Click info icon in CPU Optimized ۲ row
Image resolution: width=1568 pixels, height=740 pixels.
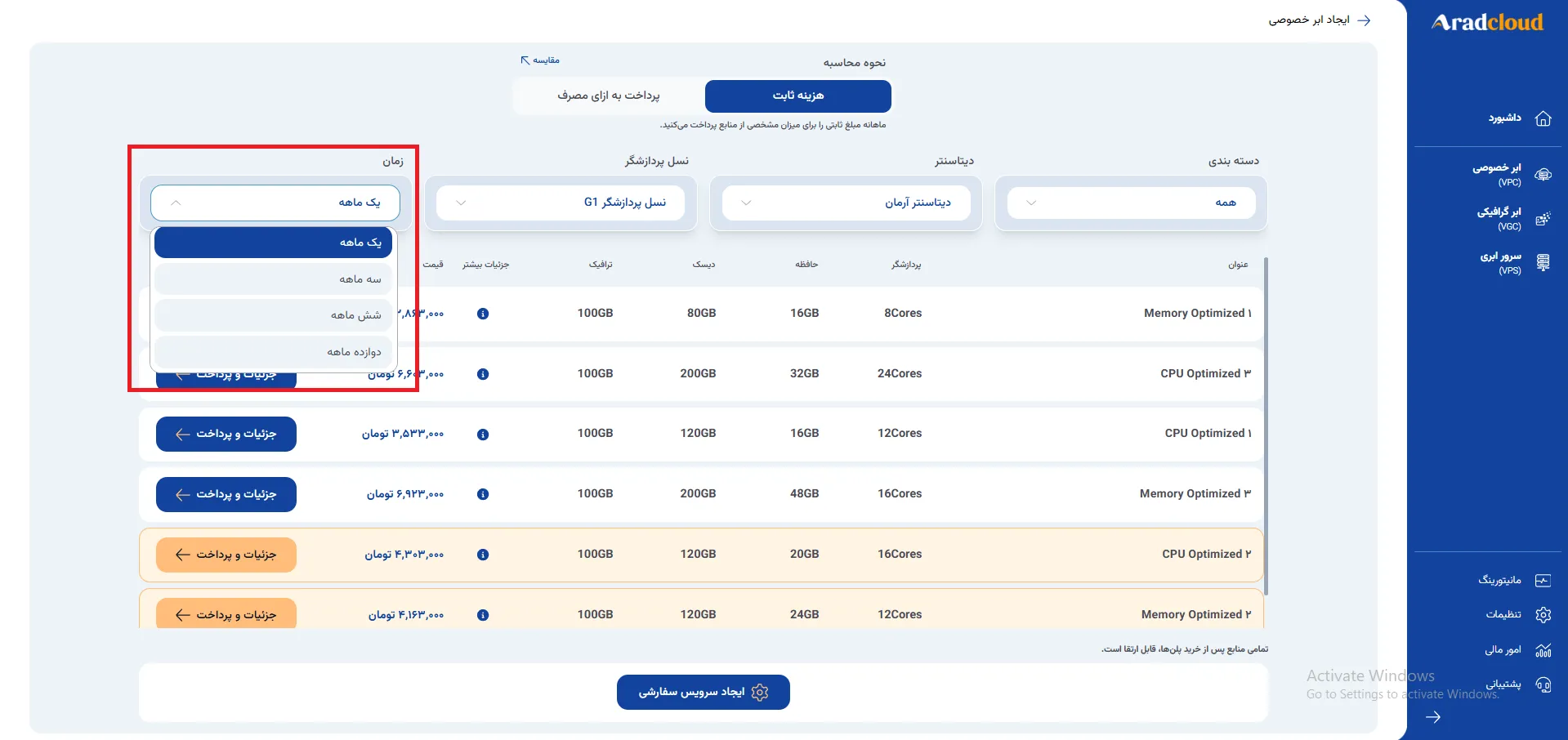[483, 555]
